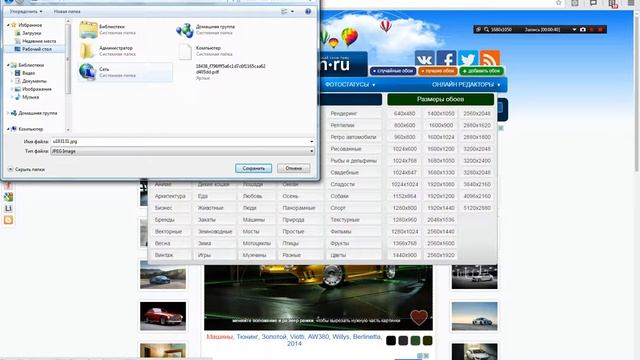Click the Скрыть папки toggle

click(x=26, y=169)
